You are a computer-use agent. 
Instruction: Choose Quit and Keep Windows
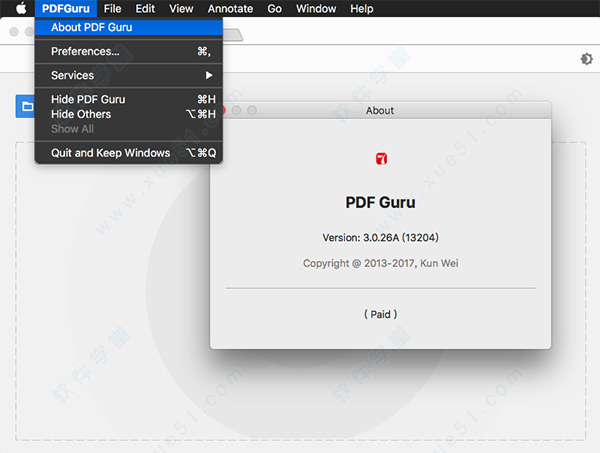(129, 153)
